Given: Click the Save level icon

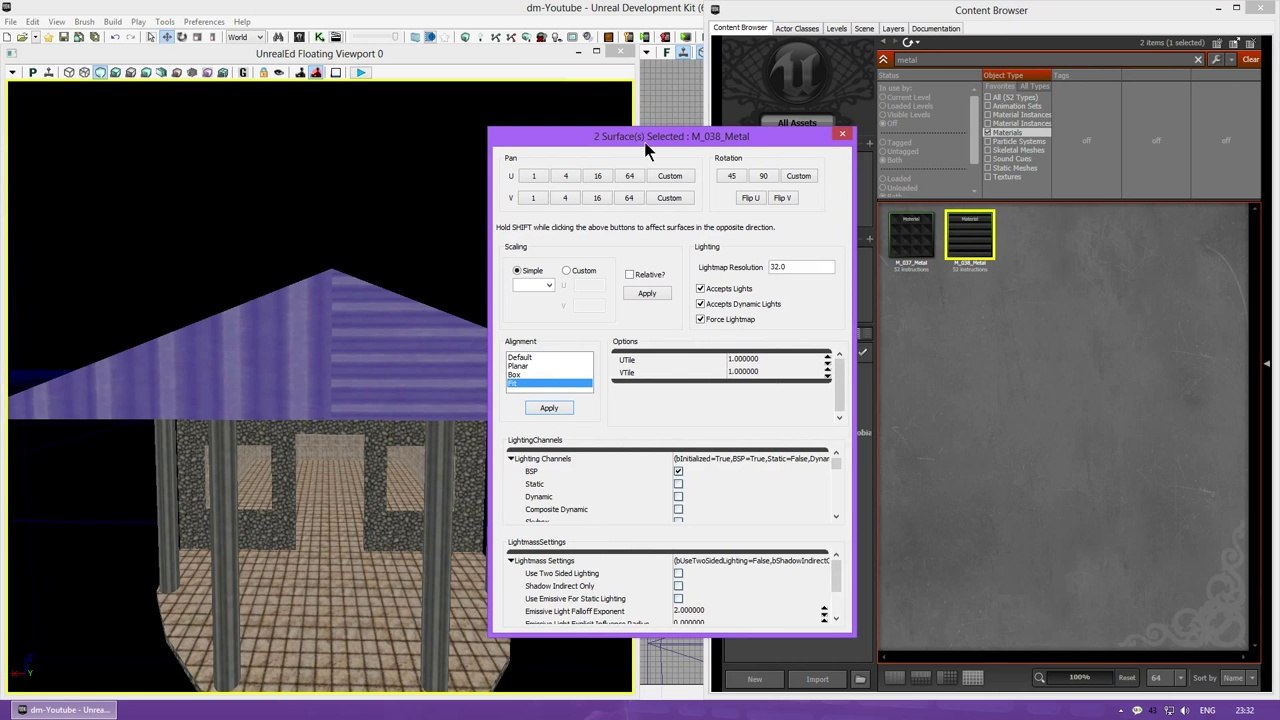Looking at the screenshot, I should tap(63, 37).
